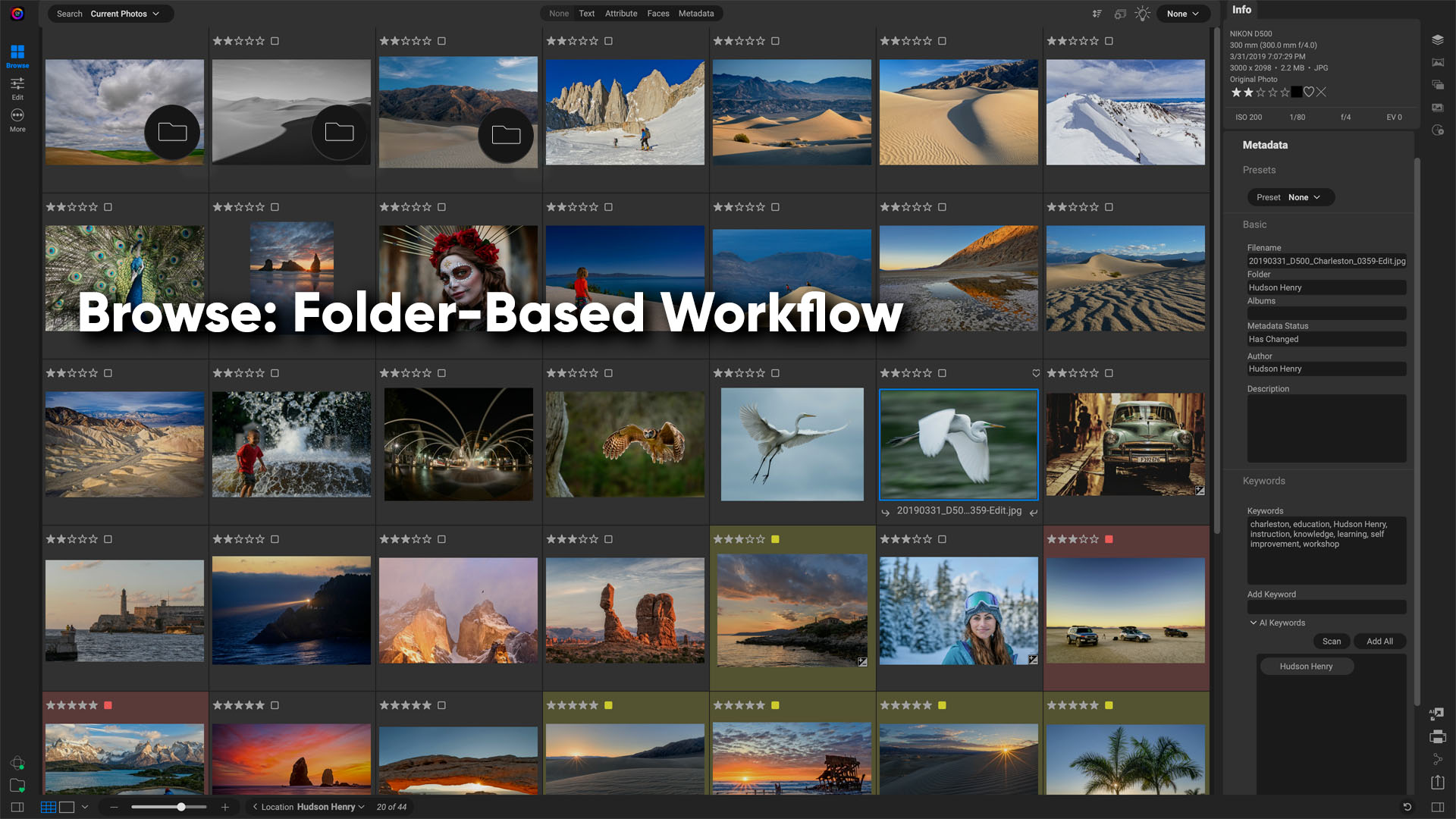Screen dimensions: 1456x819
Task: Open the Edit module in sidebar
Action: tap(17, 88)
